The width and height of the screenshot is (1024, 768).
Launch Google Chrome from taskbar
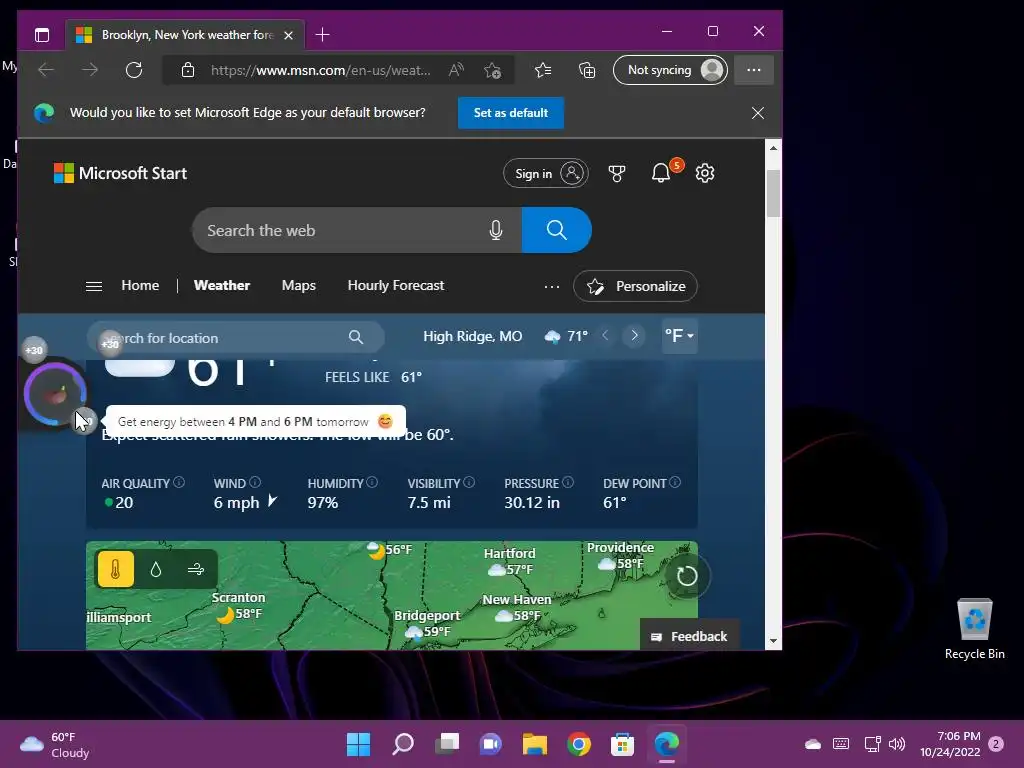click(x=579, y=744)
